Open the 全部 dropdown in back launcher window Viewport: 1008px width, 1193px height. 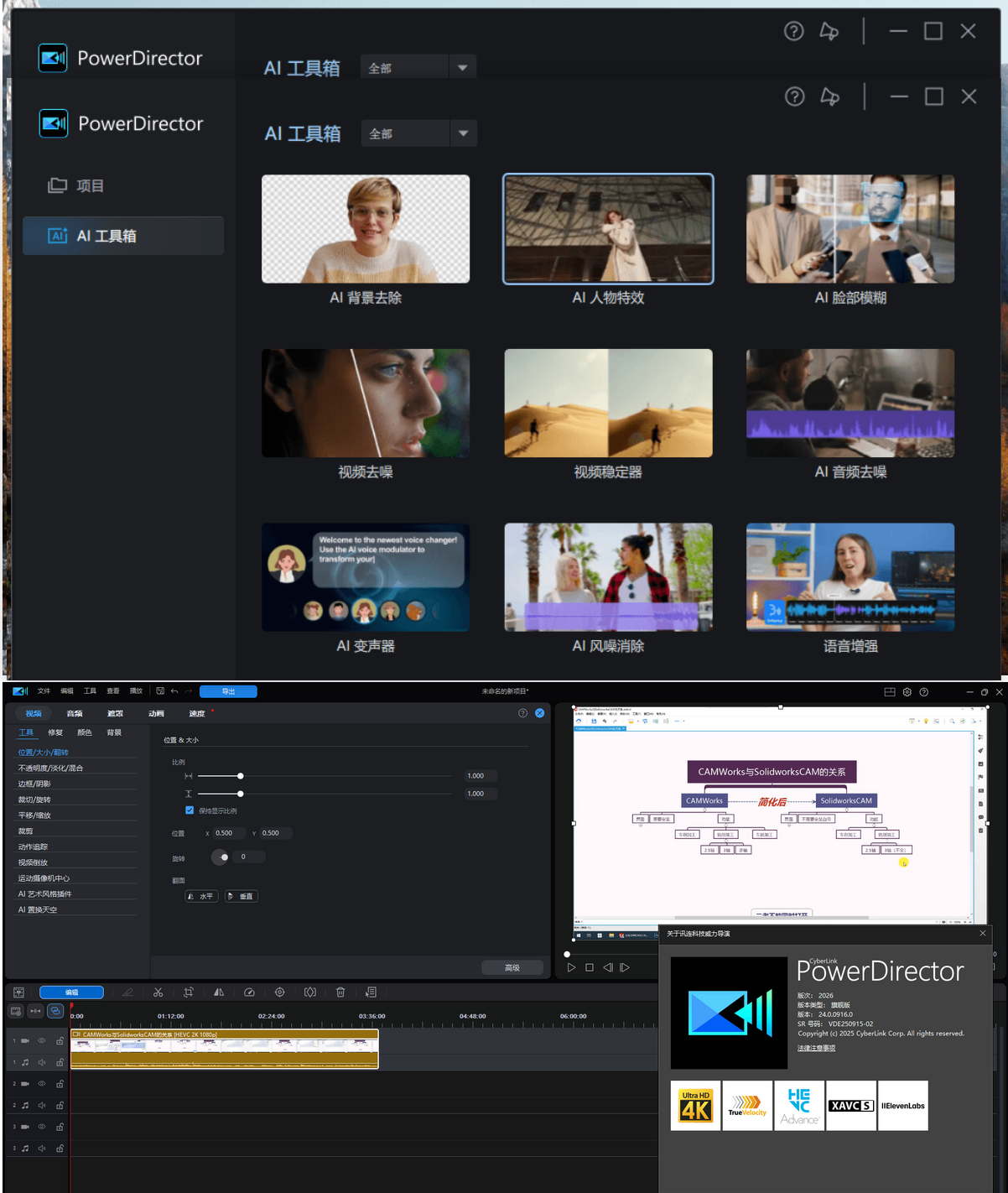click(x=418, y=67)
